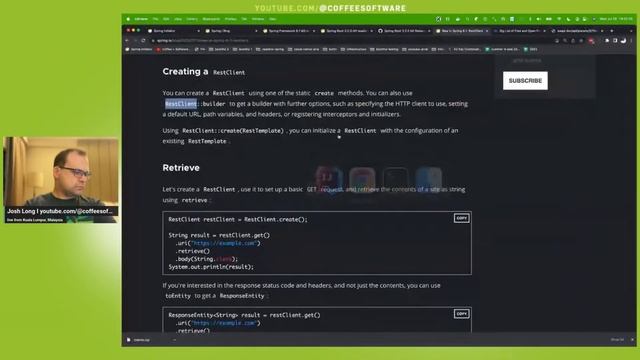Screen dimensions: 640x360
Task: Open the Help menu
Action: tap(272, 19)
